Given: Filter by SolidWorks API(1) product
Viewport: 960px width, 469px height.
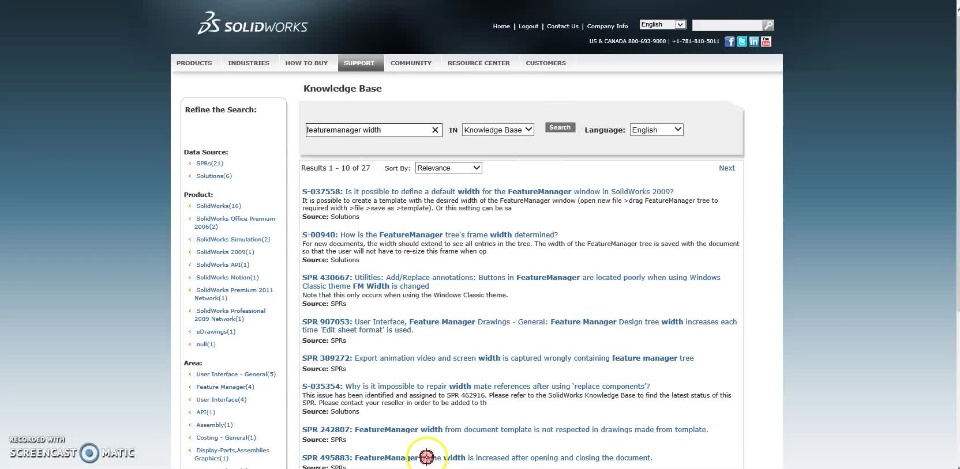Looking at the screenshot, I should [x=222, y=265].
